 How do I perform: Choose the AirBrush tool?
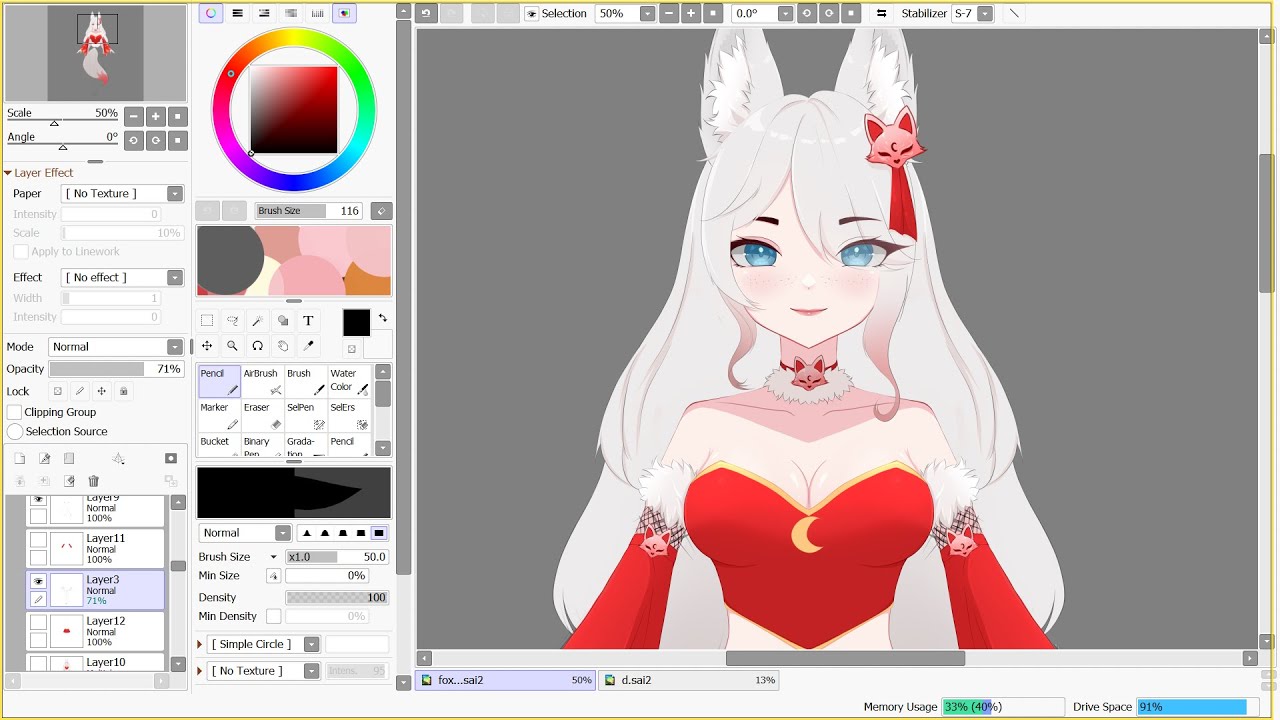point(262,381)
